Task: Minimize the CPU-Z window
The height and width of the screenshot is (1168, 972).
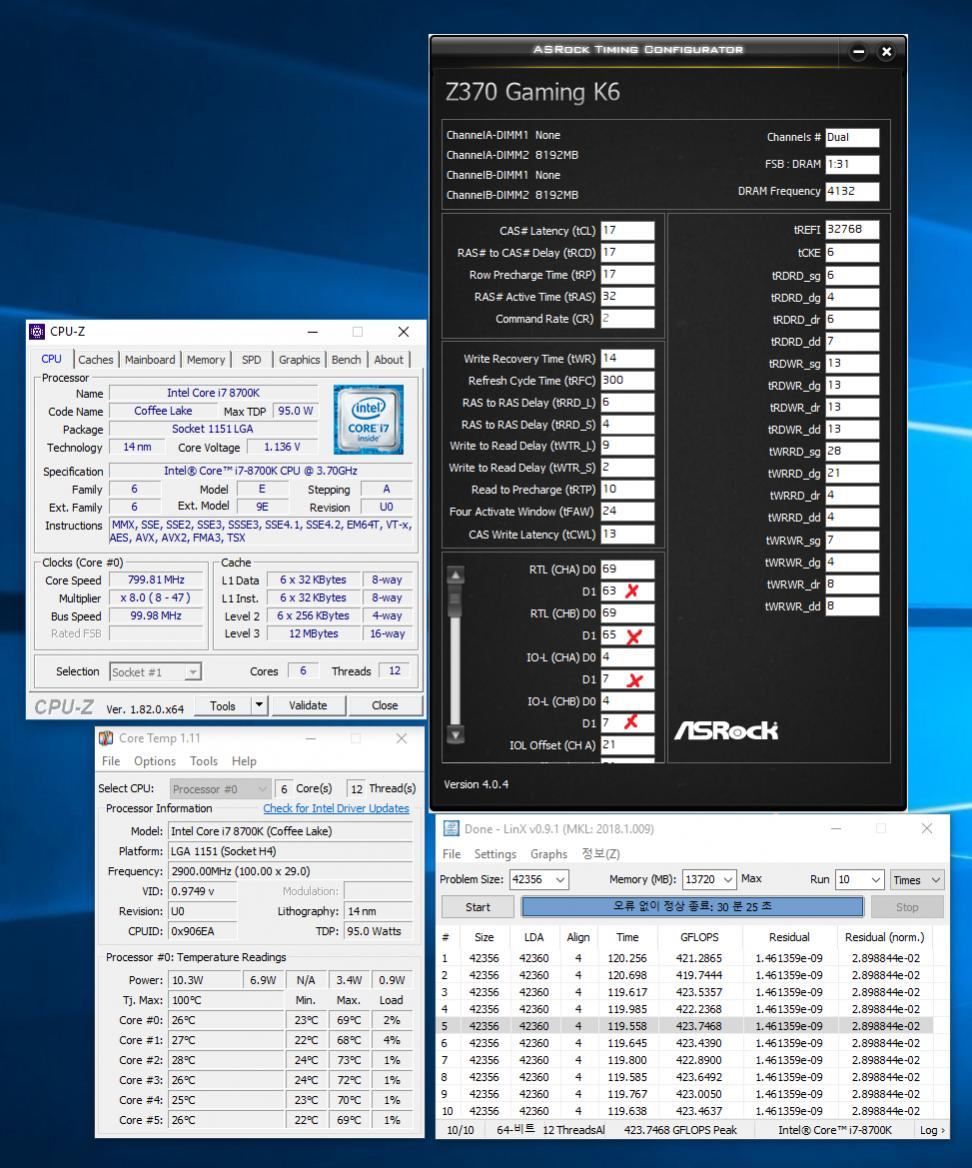Action: pyautogui.click(x=313, y=331)
